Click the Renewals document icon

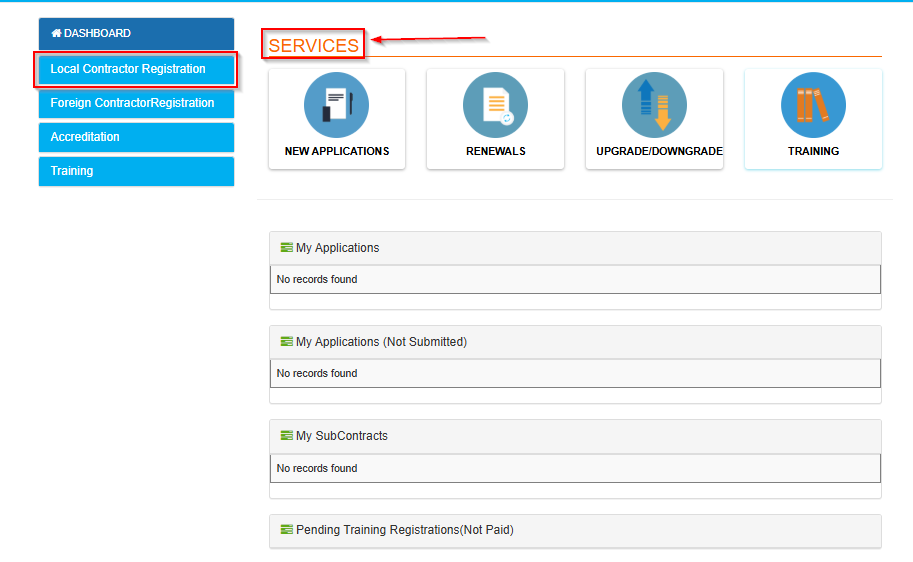coord(496,105)
